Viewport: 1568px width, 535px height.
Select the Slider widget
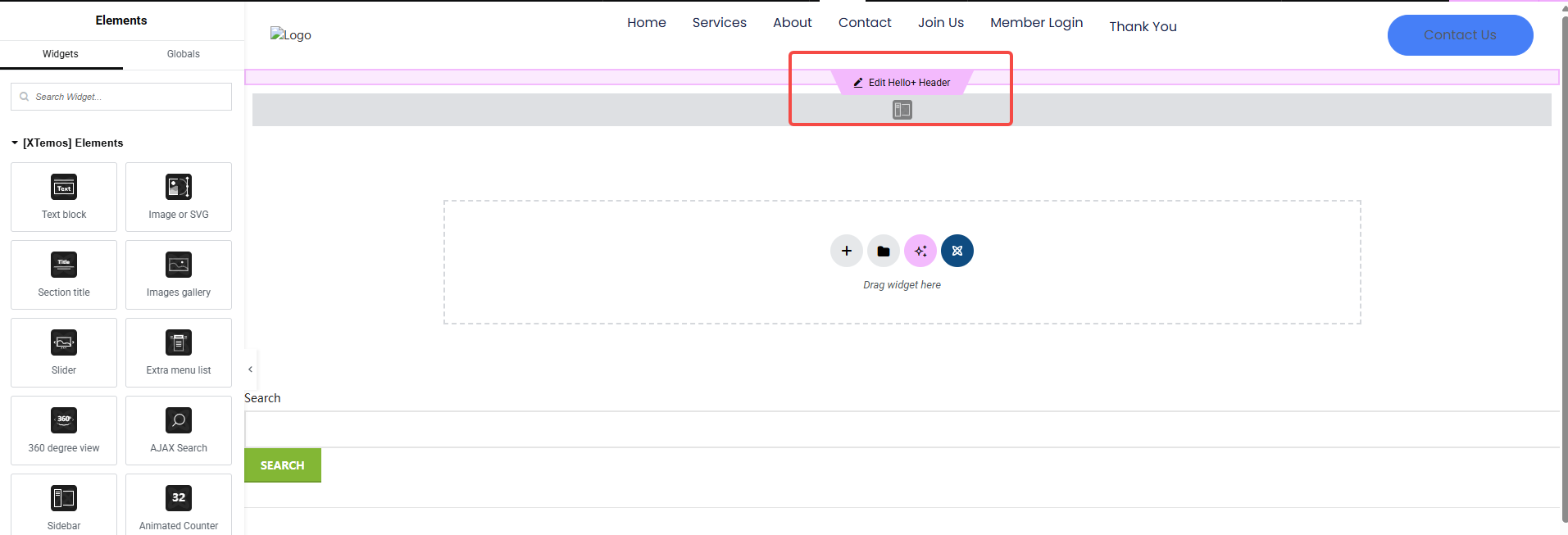click(x=64, y=352)
